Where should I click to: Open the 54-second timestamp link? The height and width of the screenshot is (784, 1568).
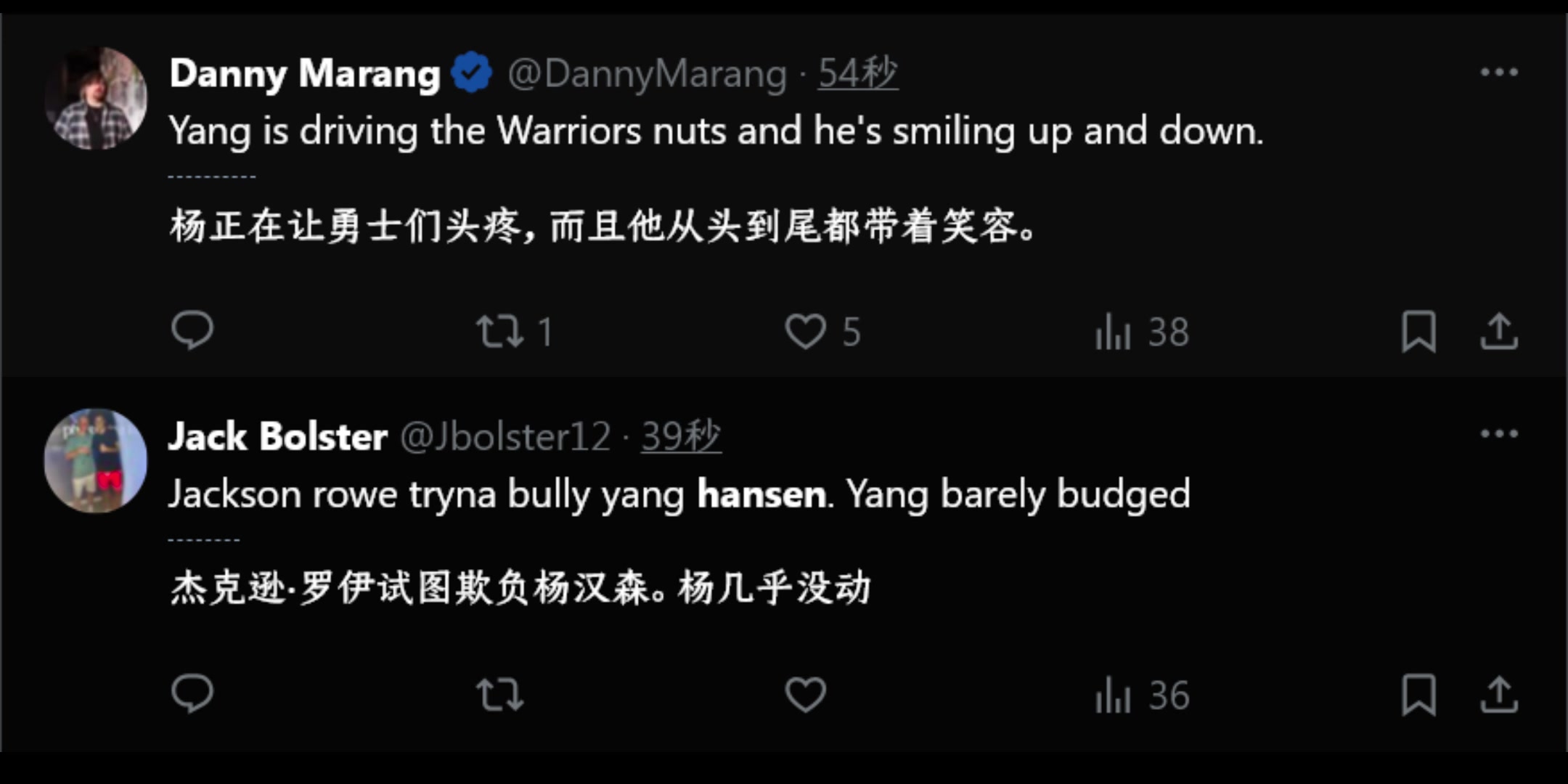point(857,73)
